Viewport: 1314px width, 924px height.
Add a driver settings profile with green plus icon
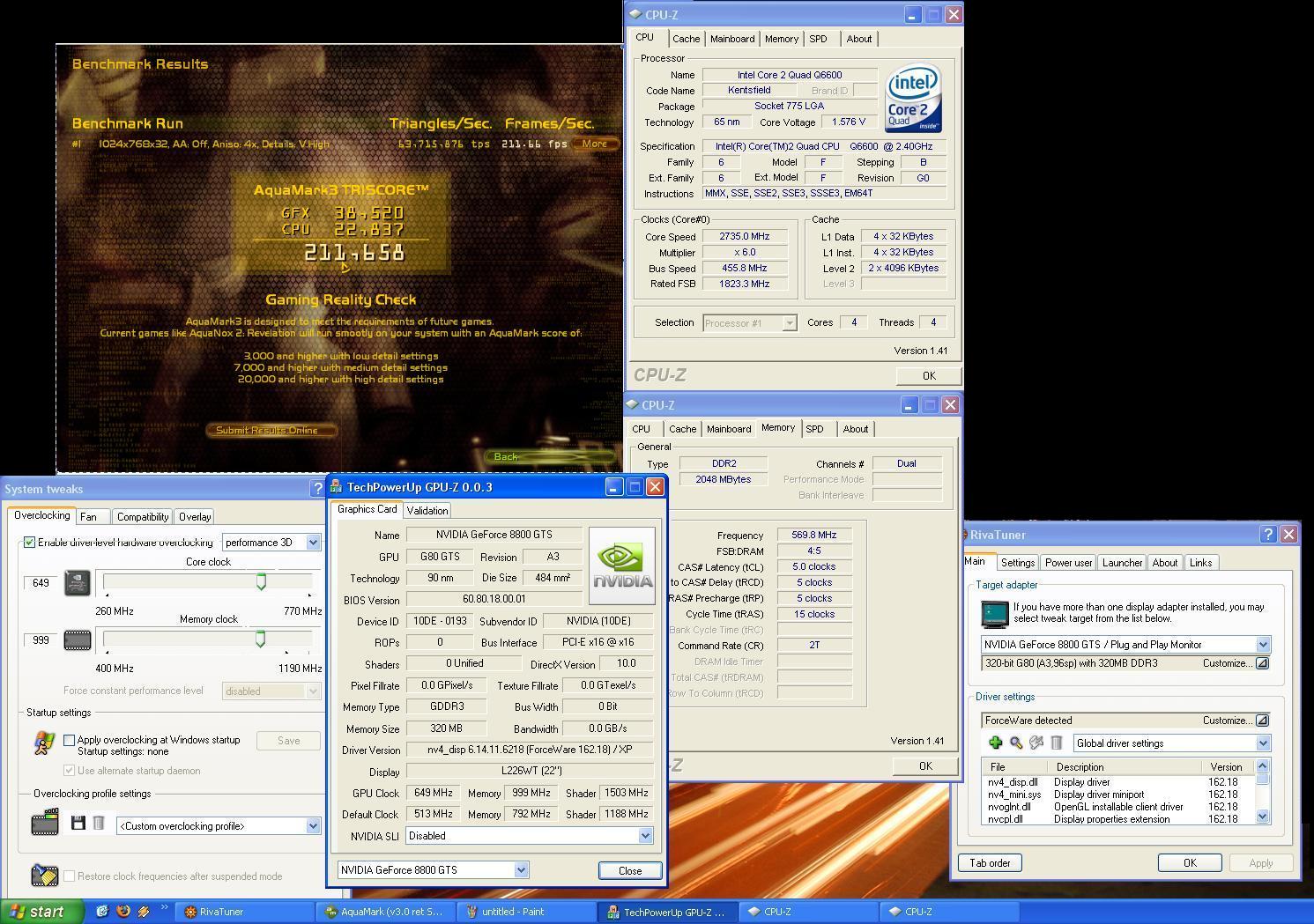pyautogui.click(x=995, y=743)
